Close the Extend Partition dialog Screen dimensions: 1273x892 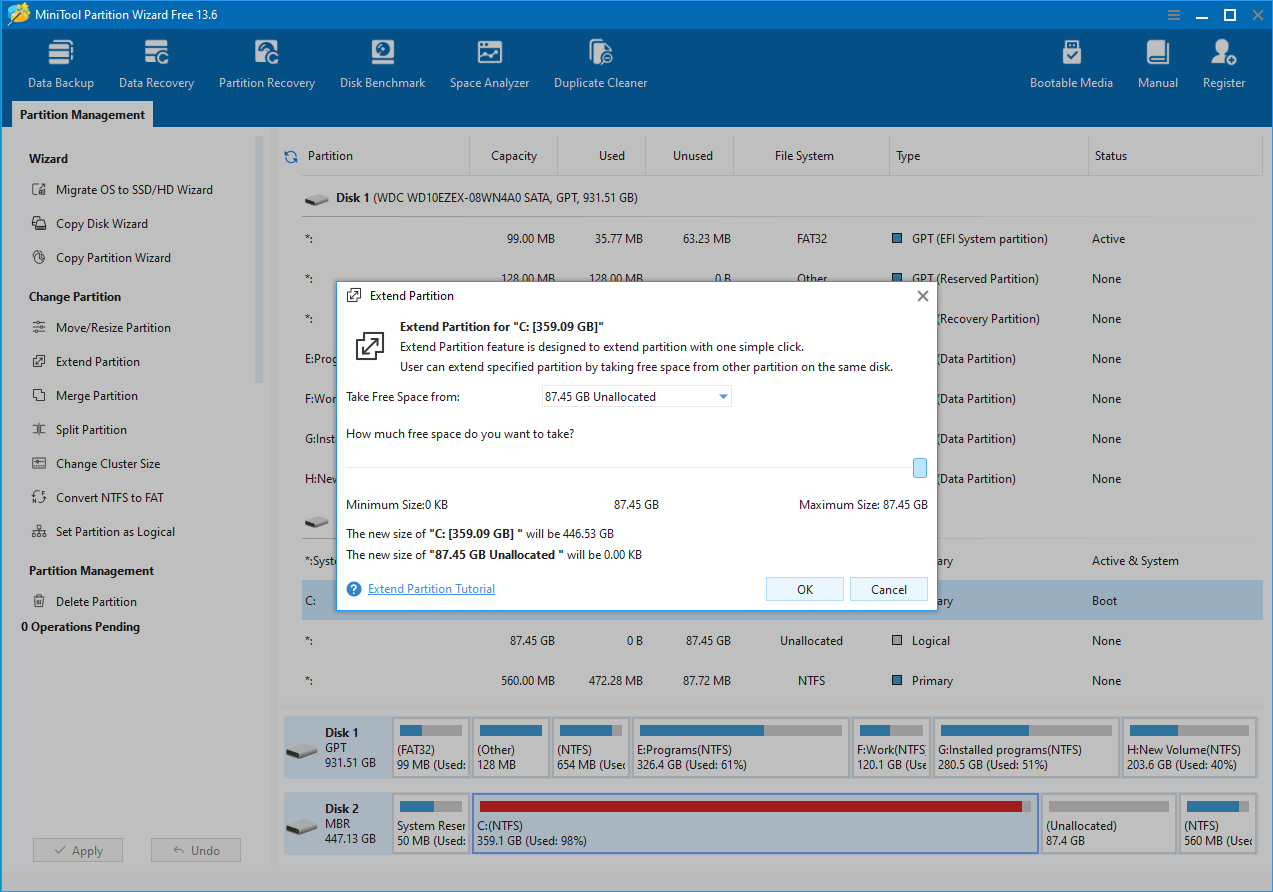click(x=922, y=296)
